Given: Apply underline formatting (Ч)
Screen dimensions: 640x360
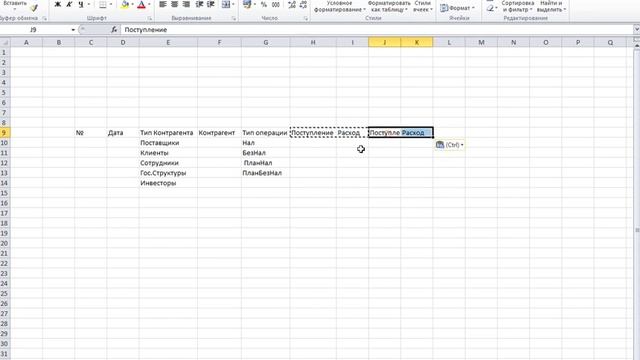Looking at the screenshot, I should click(x=80, y=4).
